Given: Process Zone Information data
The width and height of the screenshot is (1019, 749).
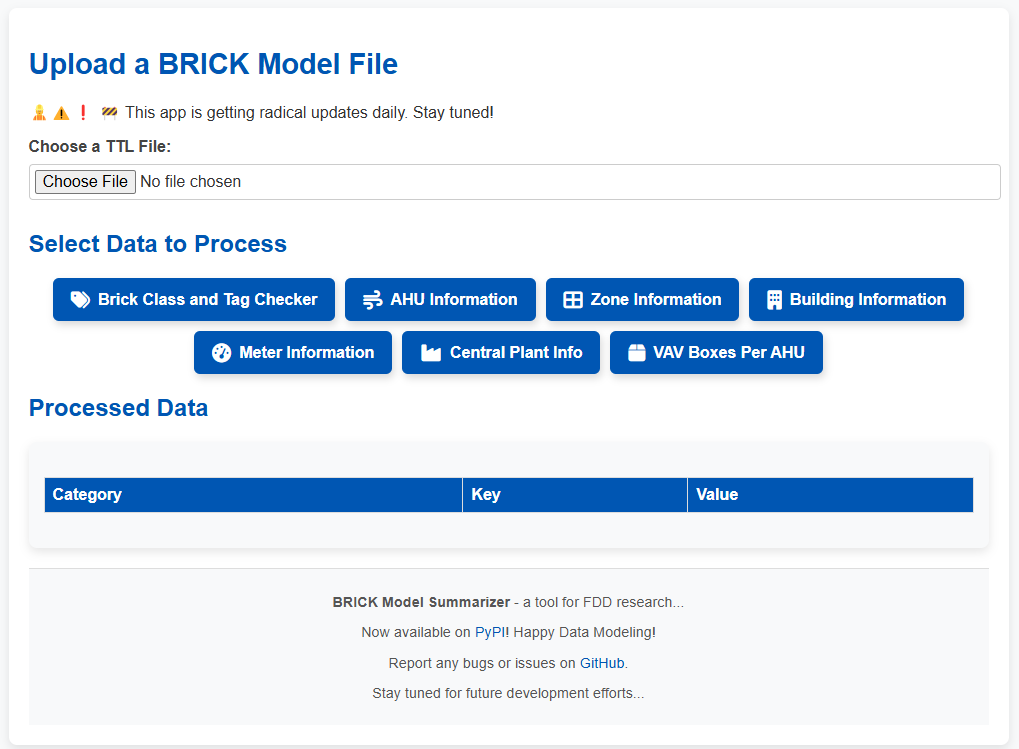Looking at the screenshot, I should 642,299.
